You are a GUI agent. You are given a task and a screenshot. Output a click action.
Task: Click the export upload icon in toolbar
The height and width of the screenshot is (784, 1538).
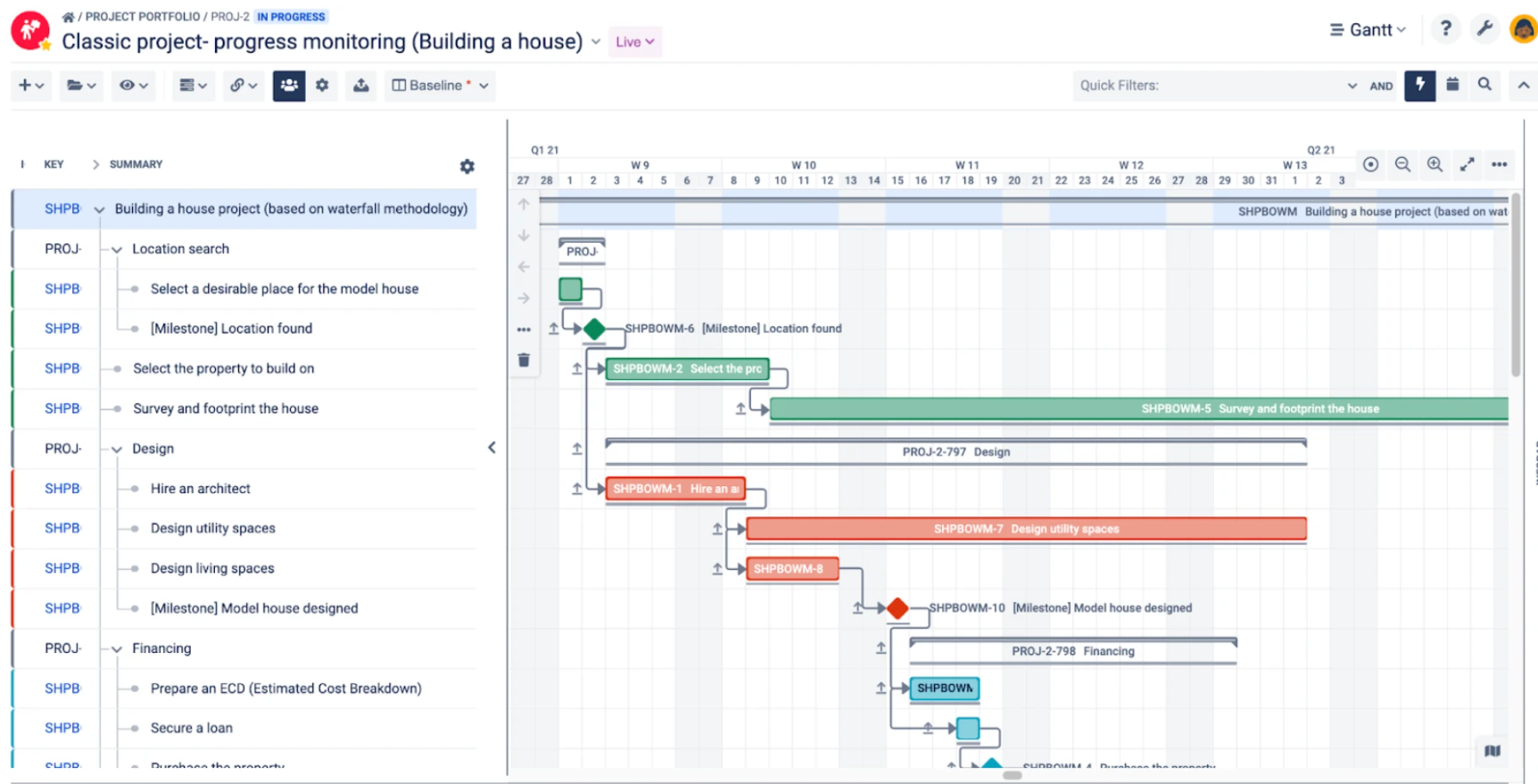[x=360, y=86]
